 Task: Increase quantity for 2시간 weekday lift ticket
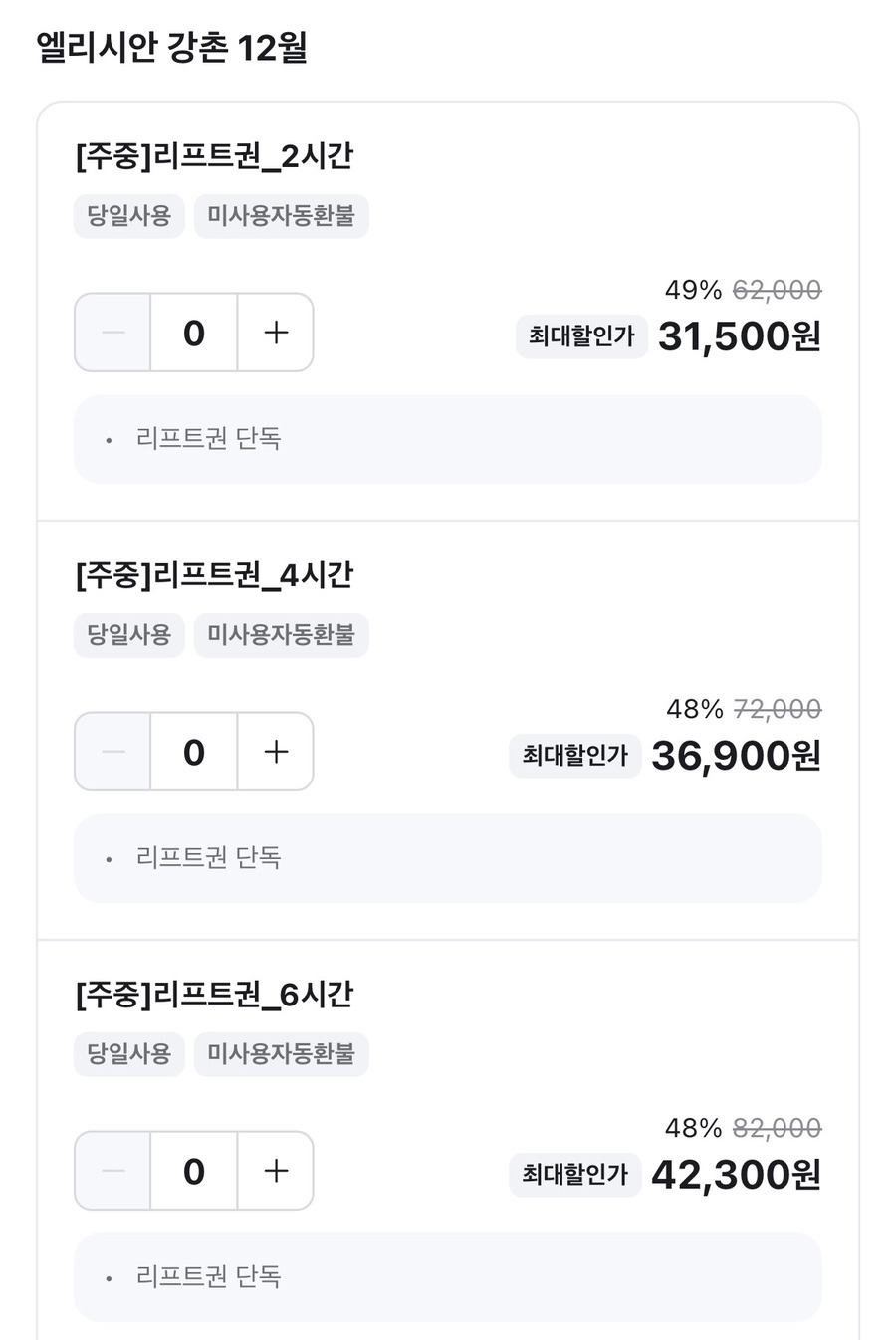click(x=276, y=333)
